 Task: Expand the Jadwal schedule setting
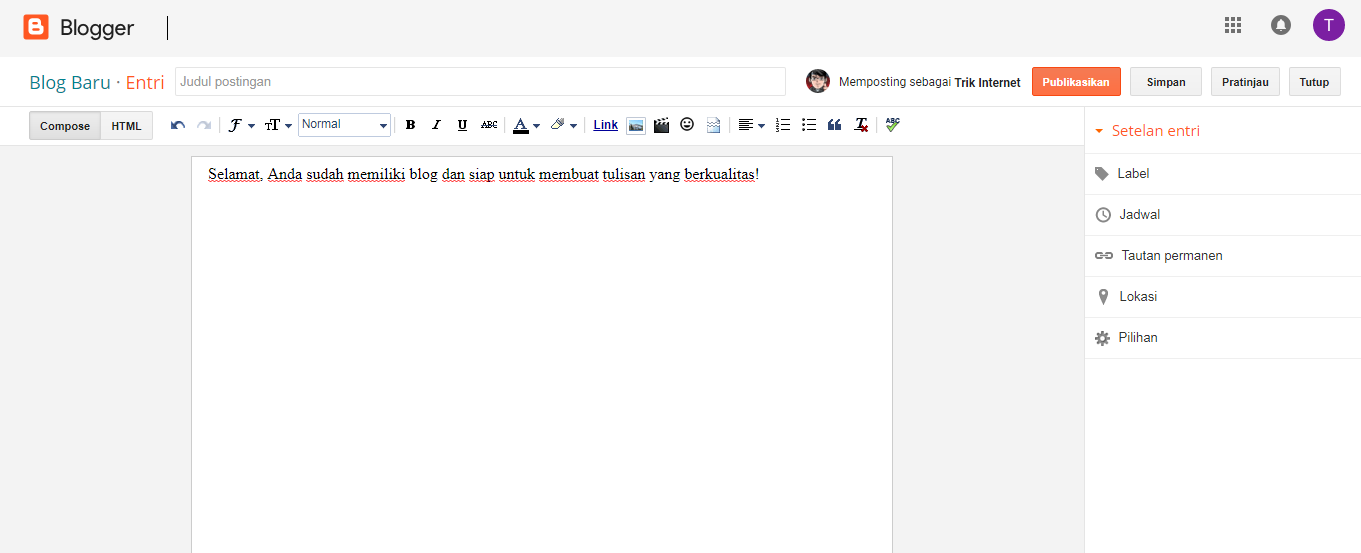click(x=1222, y=215)
